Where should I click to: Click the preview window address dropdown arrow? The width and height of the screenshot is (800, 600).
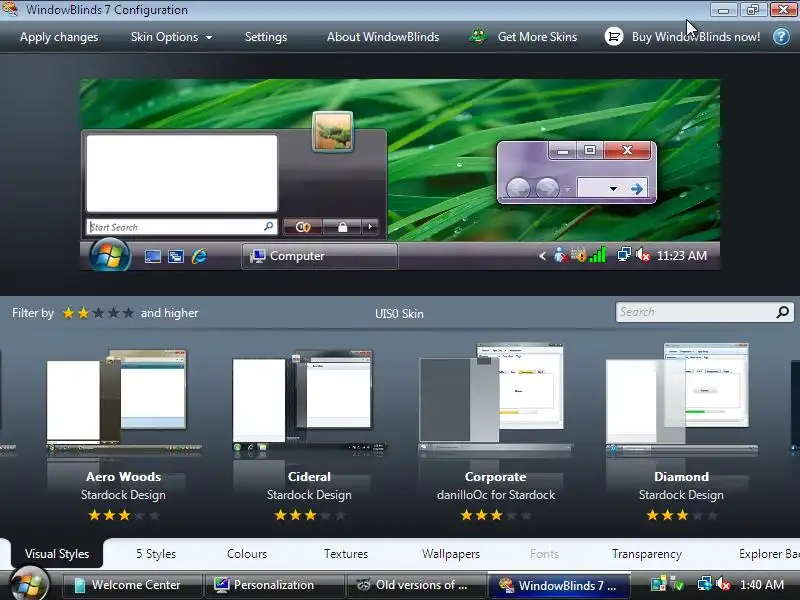point(613,189)
